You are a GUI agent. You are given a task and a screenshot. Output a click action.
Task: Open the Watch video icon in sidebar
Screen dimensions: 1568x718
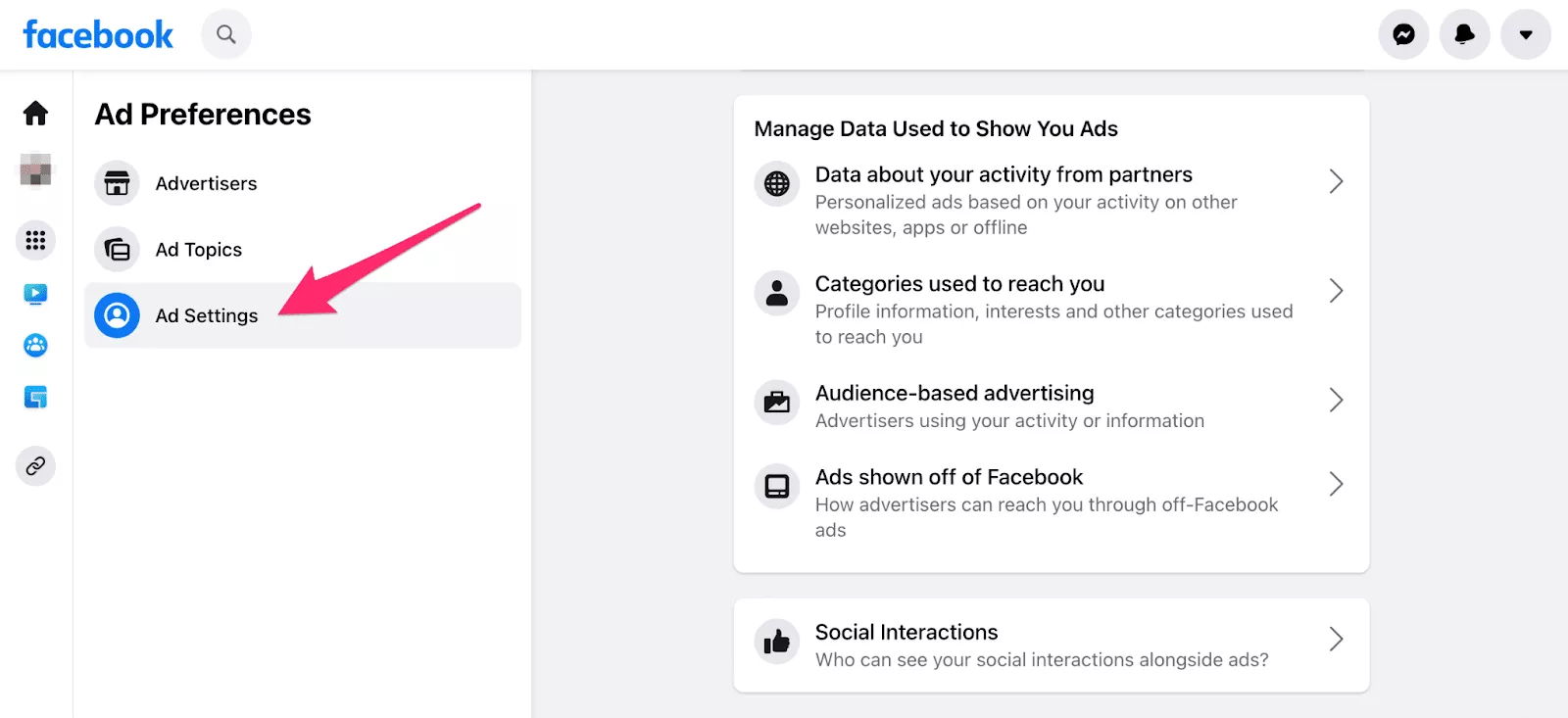click(36, 294)
